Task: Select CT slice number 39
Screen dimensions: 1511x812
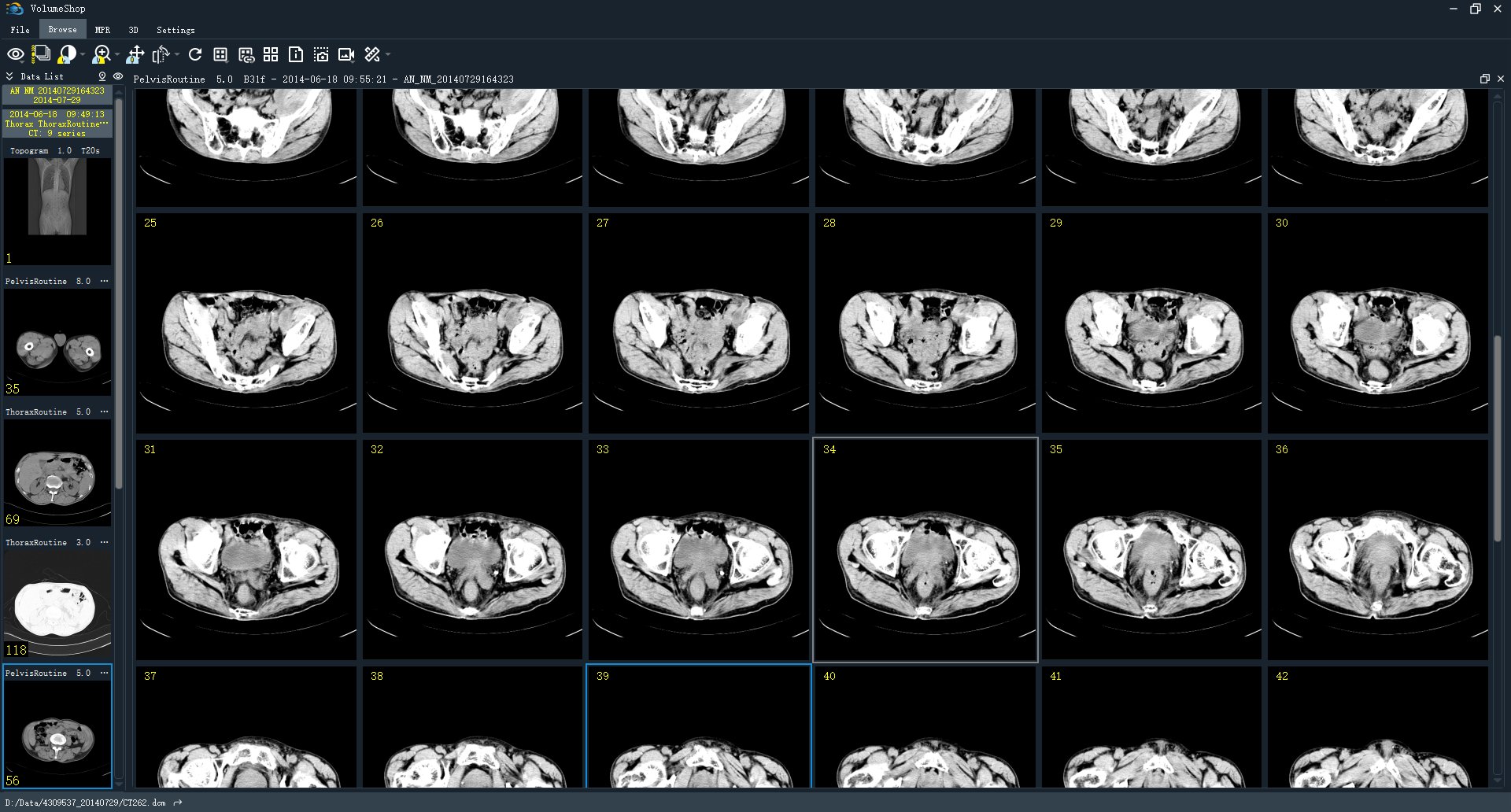Action: [x=699, y=726]
